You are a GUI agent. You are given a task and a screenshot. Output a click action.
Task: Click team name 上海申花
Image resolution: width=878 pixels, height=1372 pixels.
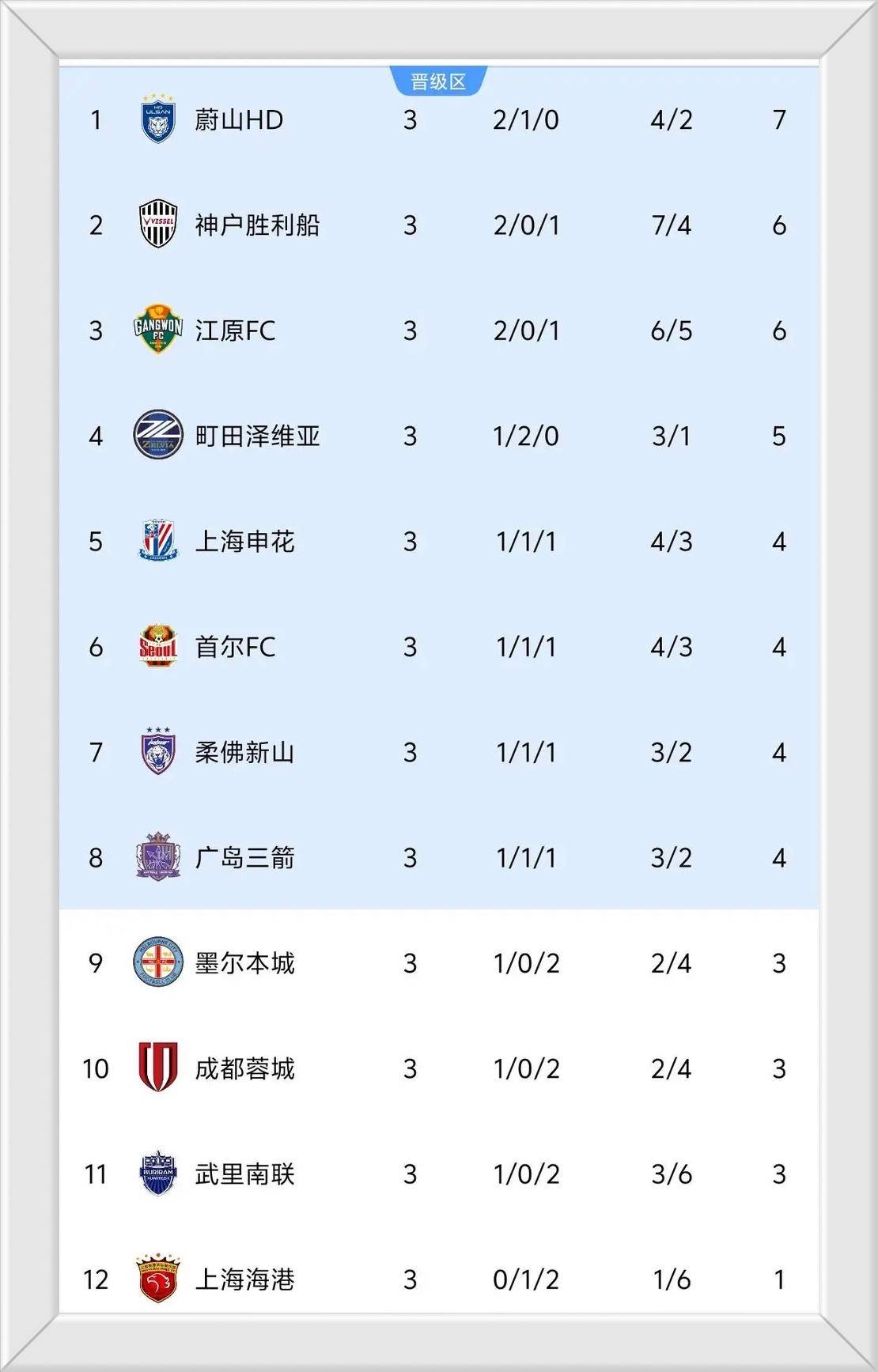[244, 541]
